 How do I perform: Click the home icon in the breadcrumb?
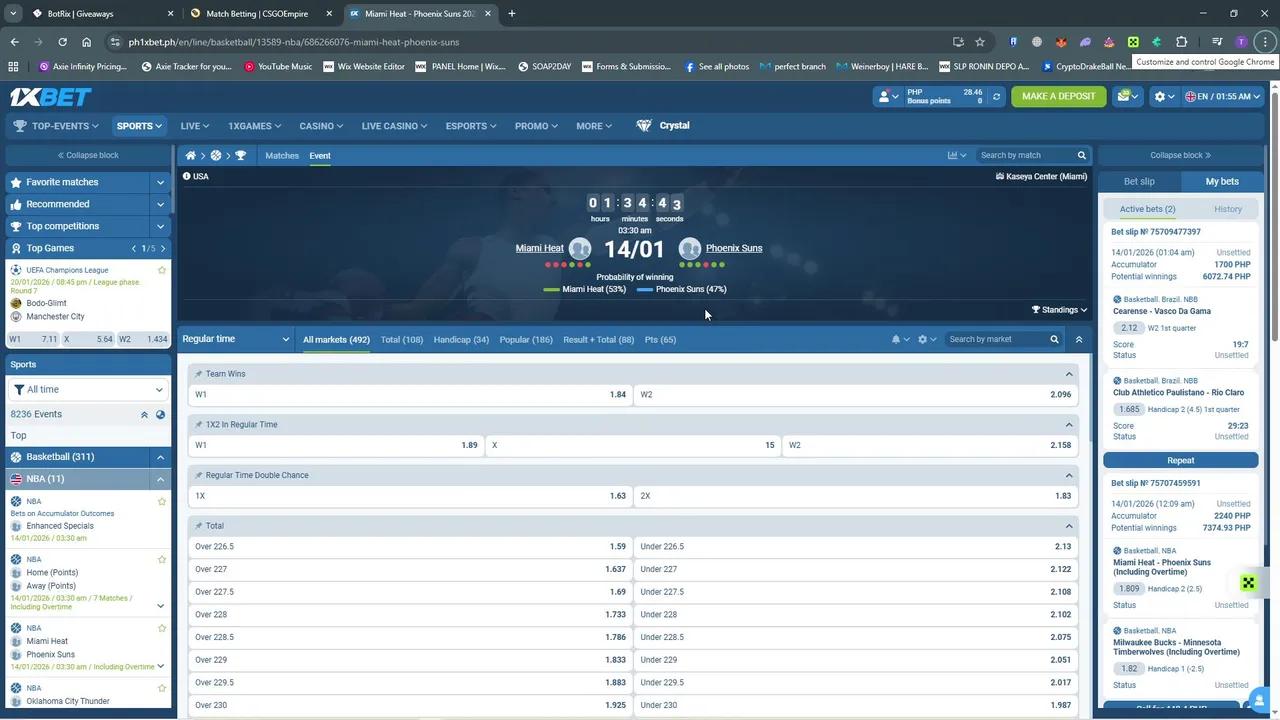tap(190, 156)
